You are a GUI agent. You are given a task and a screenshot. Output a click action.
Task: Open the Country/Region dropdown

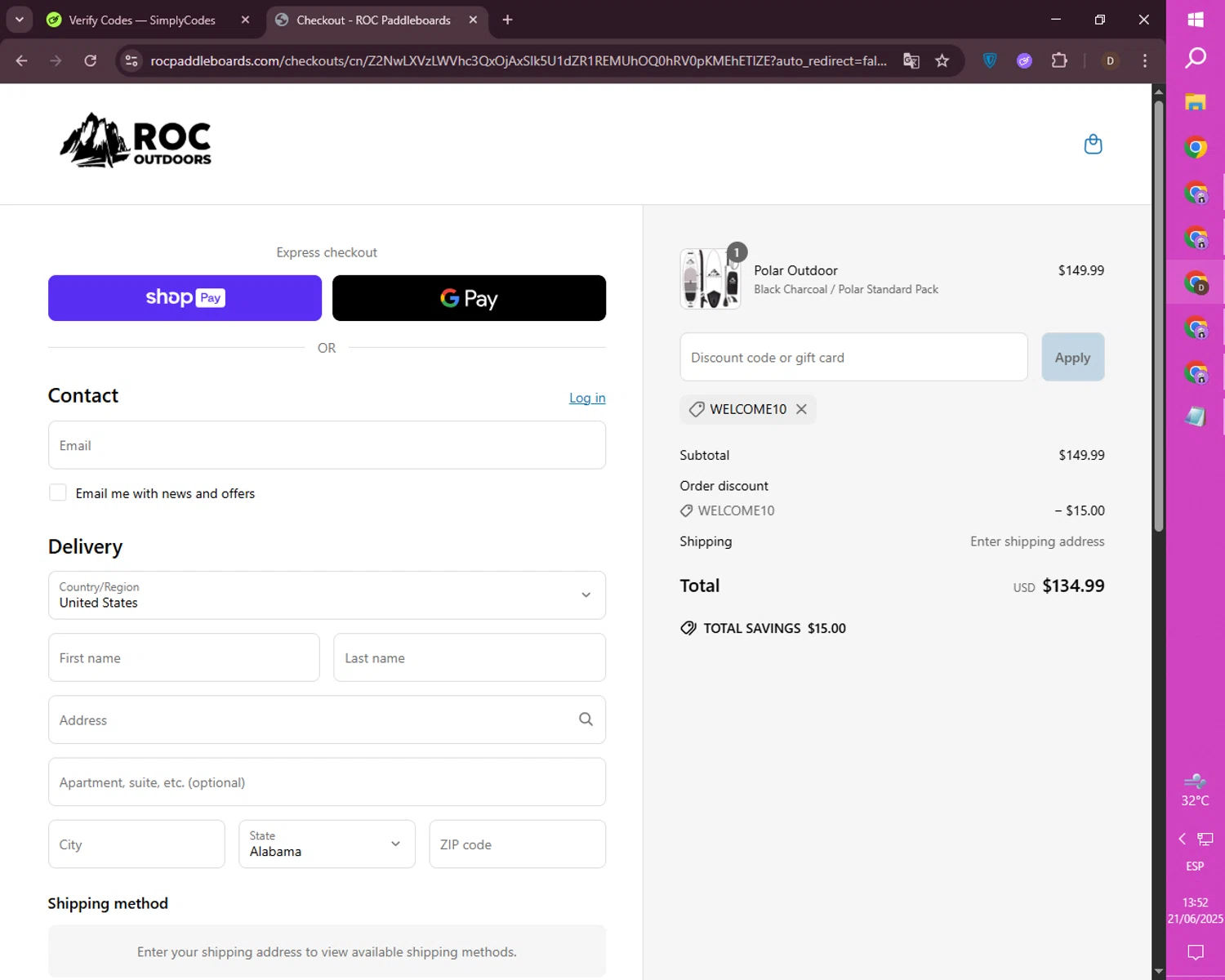click(327, 595)
